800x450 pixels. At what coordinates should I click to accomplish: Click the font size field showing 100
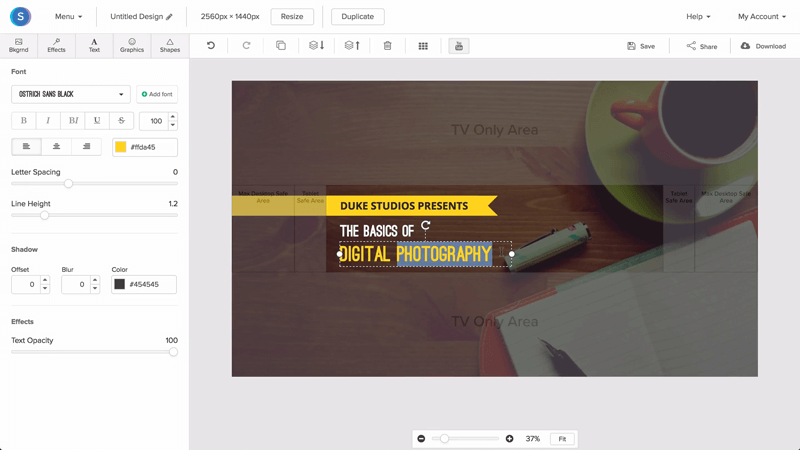tap(155, 121)
